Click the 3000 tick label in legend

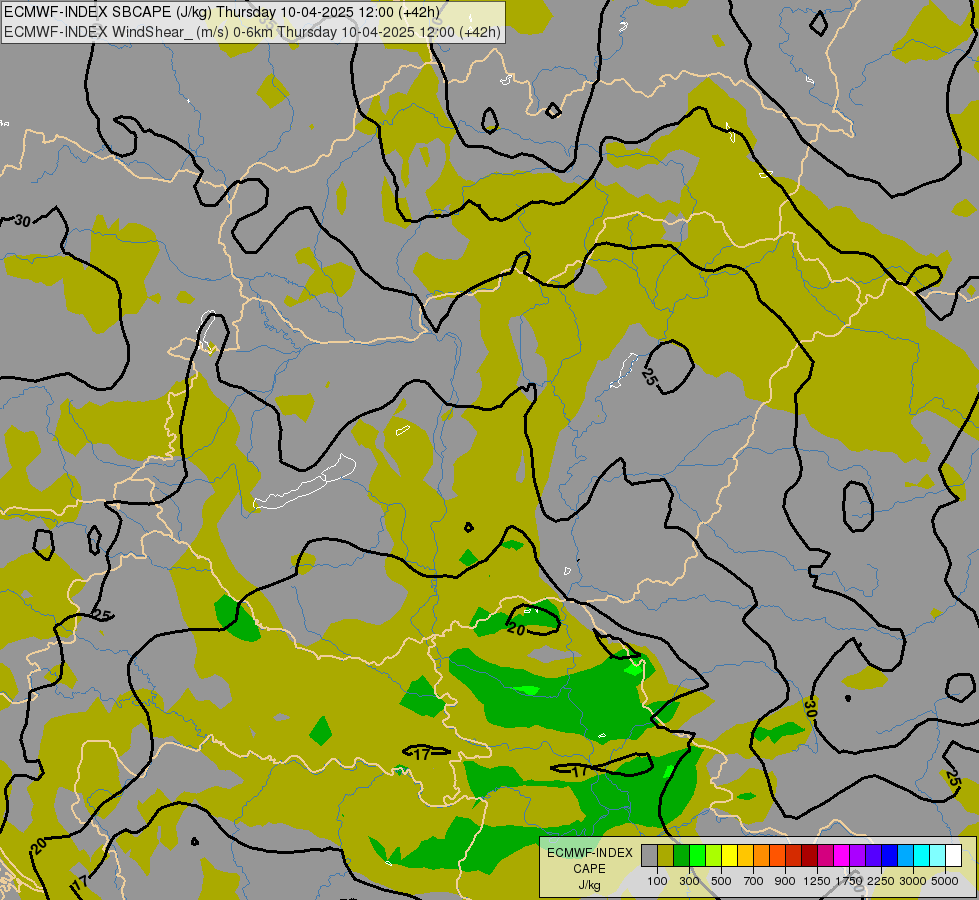click(913, 881)
